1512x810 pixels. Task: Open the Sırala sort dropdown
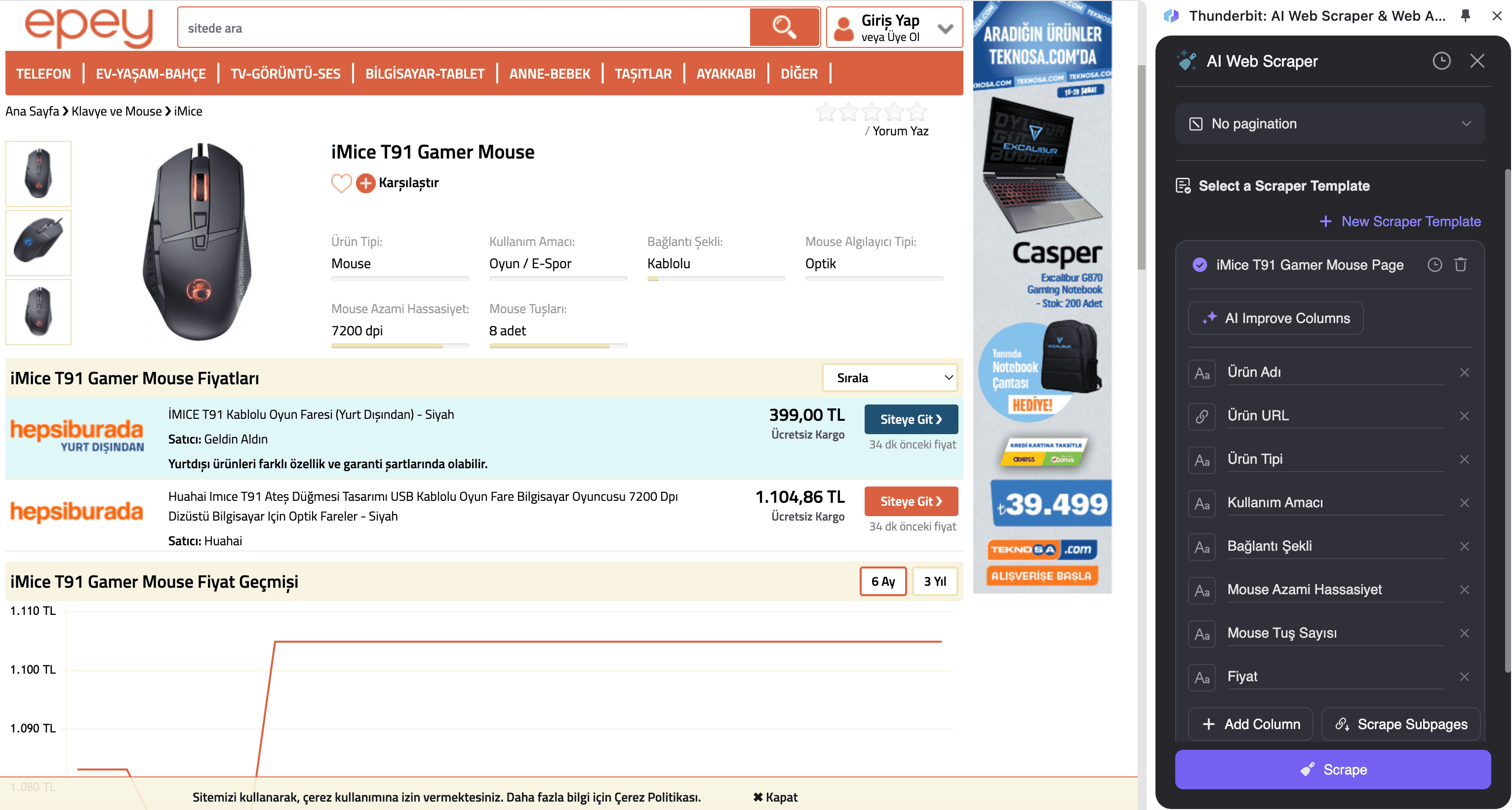pyautogui.click(x=889, y=377)
